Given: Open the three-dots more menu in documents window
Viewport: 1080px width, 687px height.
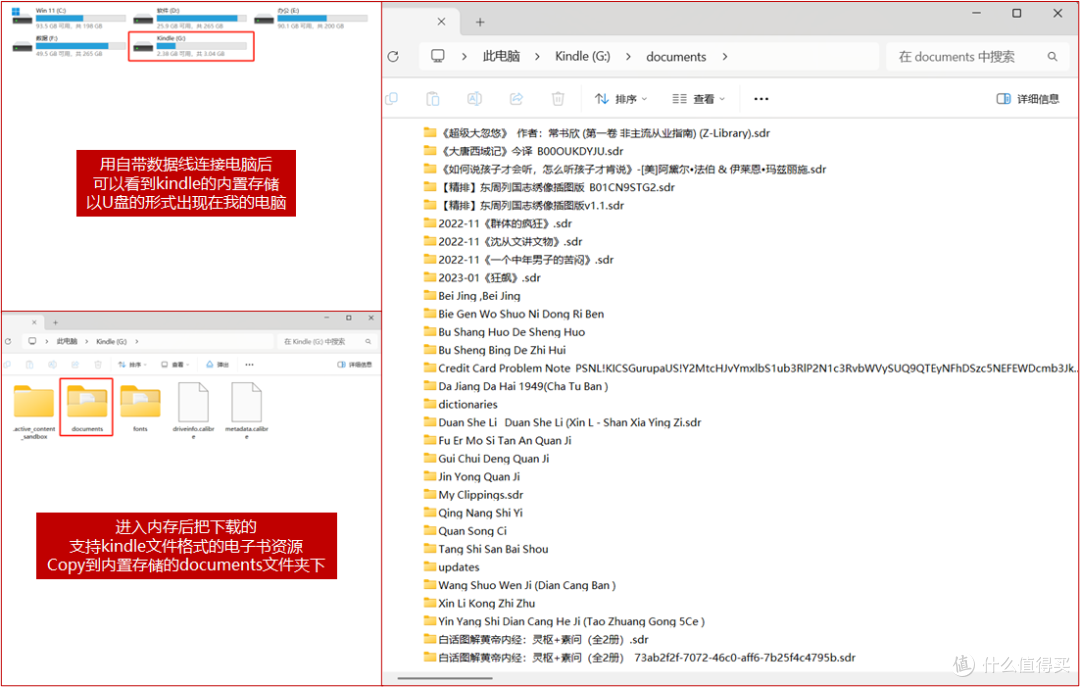Looking at the screenshot, I should [x=761, y=99].
